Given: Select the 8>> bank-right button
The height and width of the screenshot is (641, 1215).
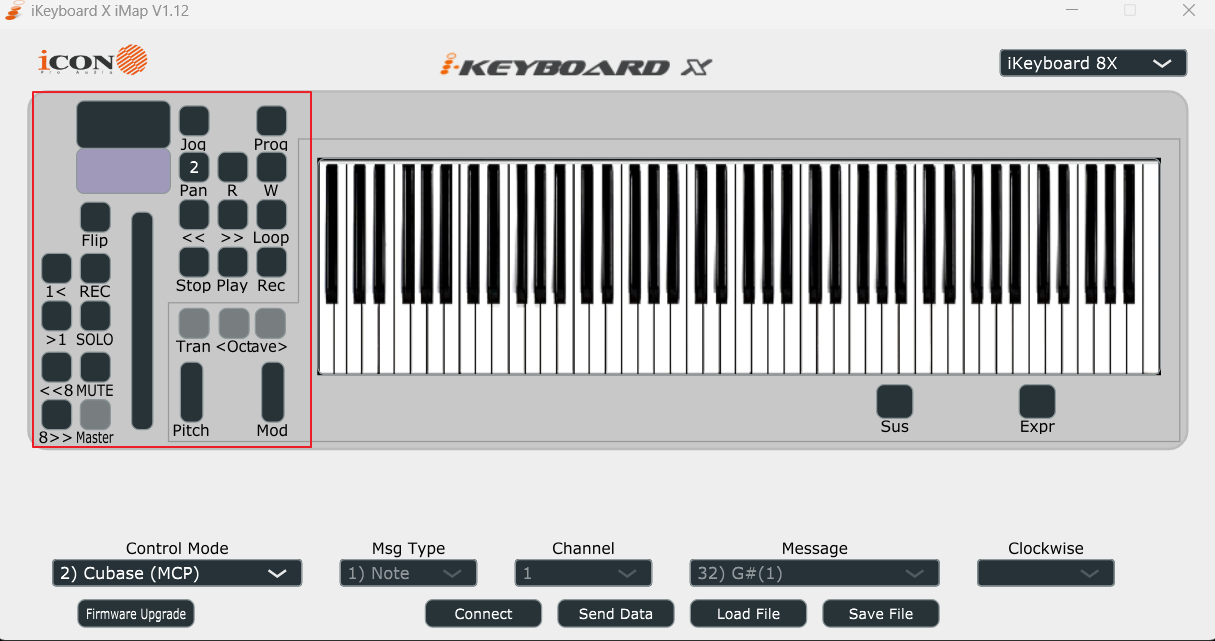Looking at the screenshot, I should tap(56, 414).
